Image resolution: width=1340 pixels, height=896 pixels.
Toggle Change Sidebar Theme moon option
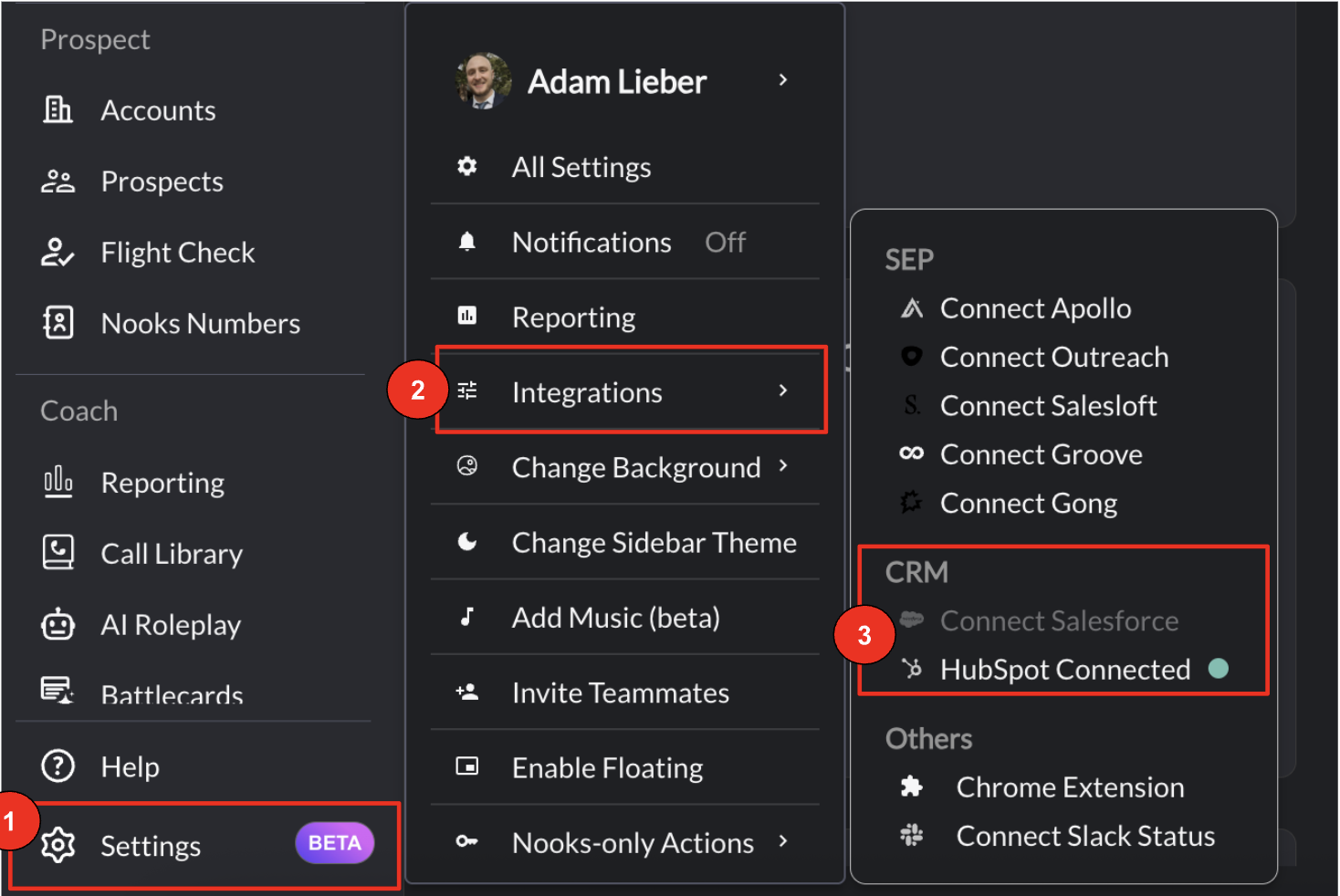[625, 542]
